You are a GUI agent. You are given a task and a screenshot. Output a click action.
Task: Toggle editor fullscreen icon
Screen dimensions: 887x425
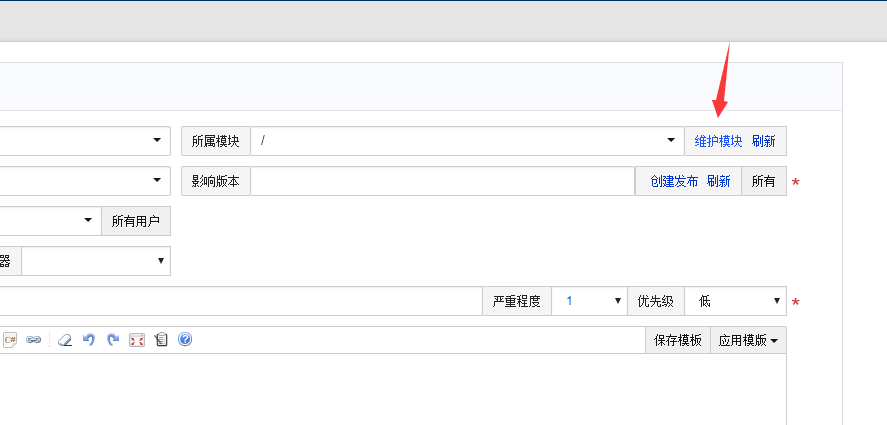pos(137,340)
